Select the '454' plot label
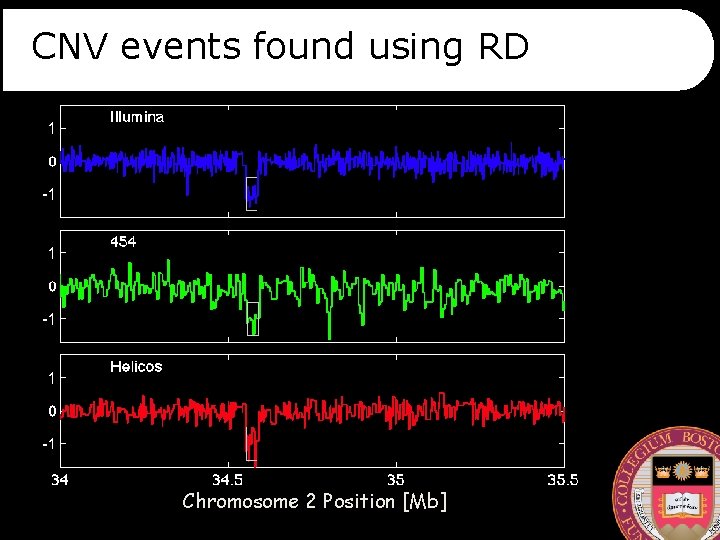Screen dimensions: 720x540 point(123,242)
